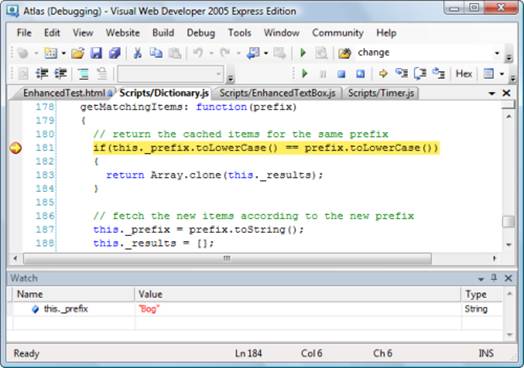
Task: Click the Step Out icon
Action: click(438, 74)
